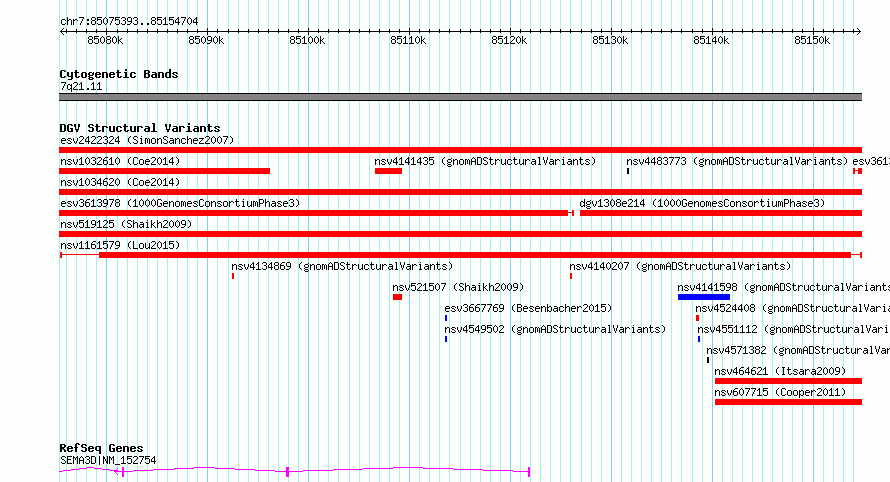Click the 85080k ruler label
Image resolution: width=890 pixels, height=482 pixels.
tap(105, 40)
